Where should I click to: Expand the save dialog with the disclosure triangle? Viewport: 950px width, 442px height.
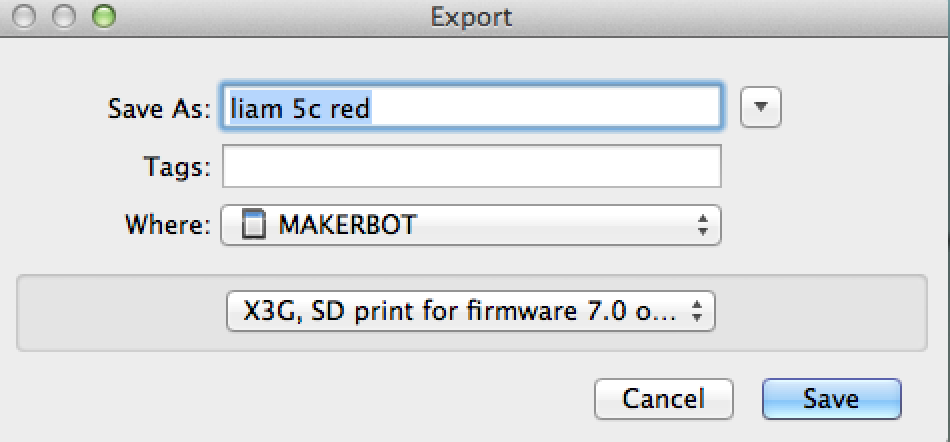pos(760,108)
